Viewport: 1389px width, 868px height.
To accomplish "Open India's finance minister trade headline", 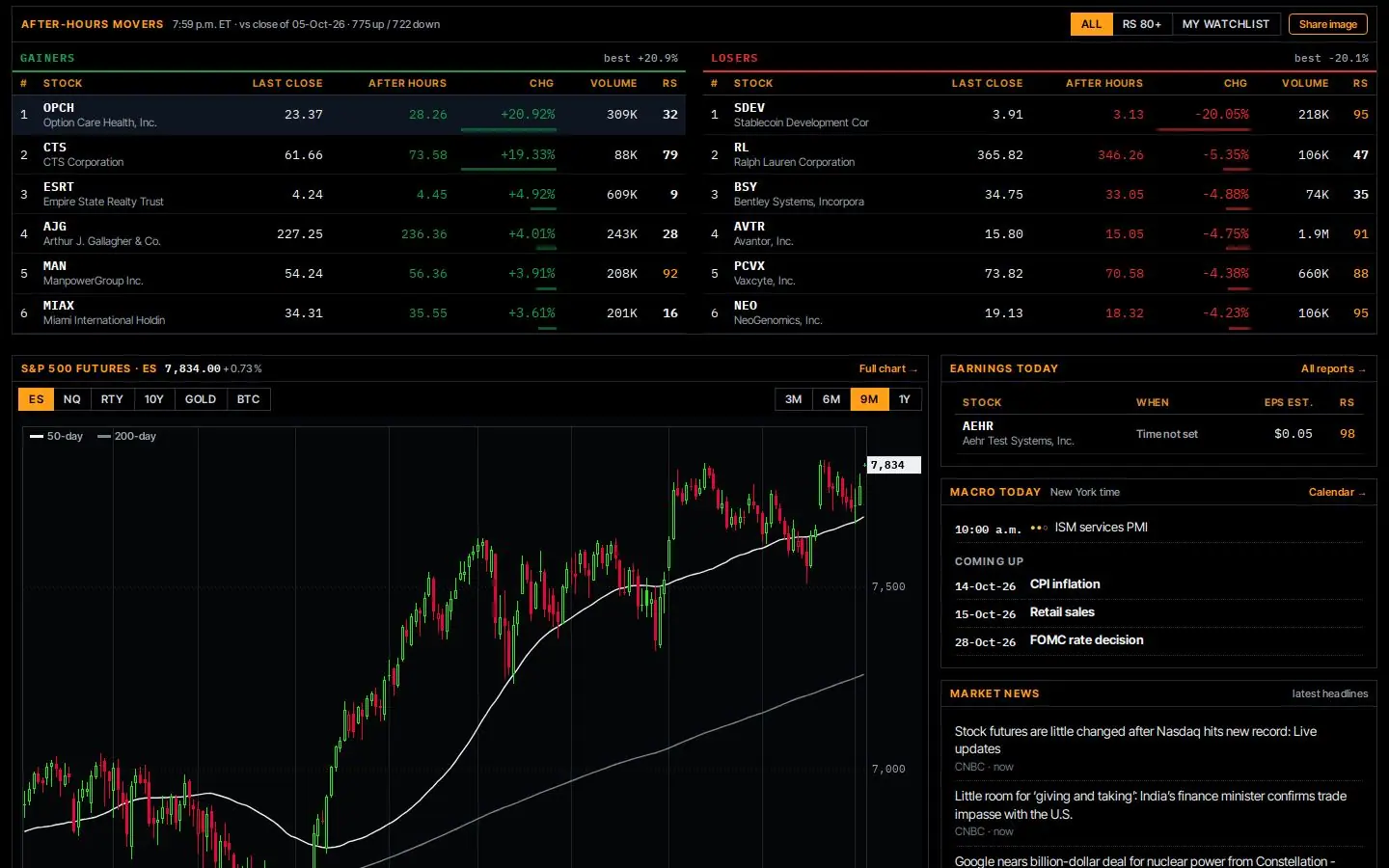I will click(1151, 804).
